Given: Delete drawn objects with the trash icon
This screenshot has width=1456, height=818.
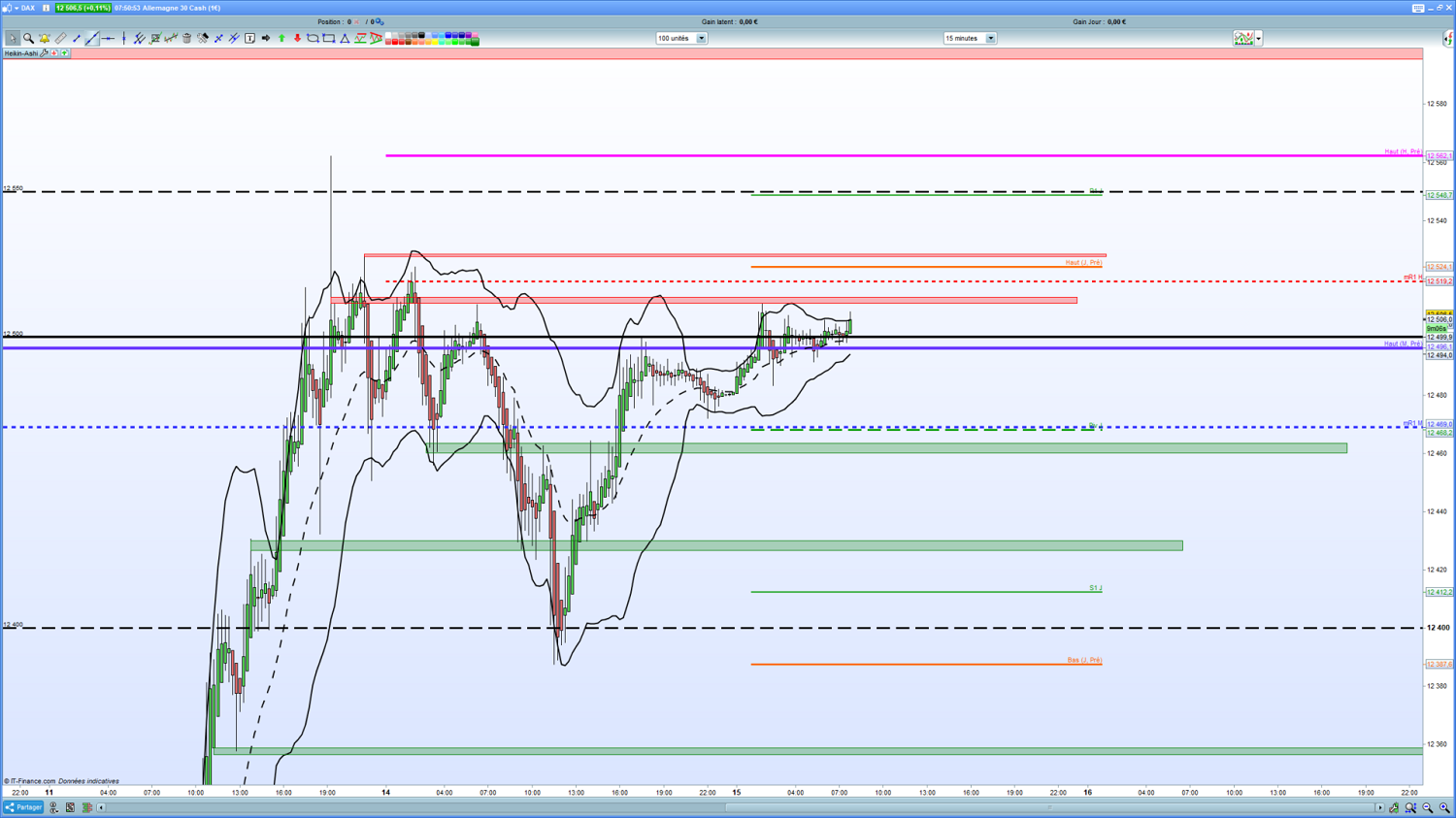Looking at the screenshot, I should pos(187,39).
